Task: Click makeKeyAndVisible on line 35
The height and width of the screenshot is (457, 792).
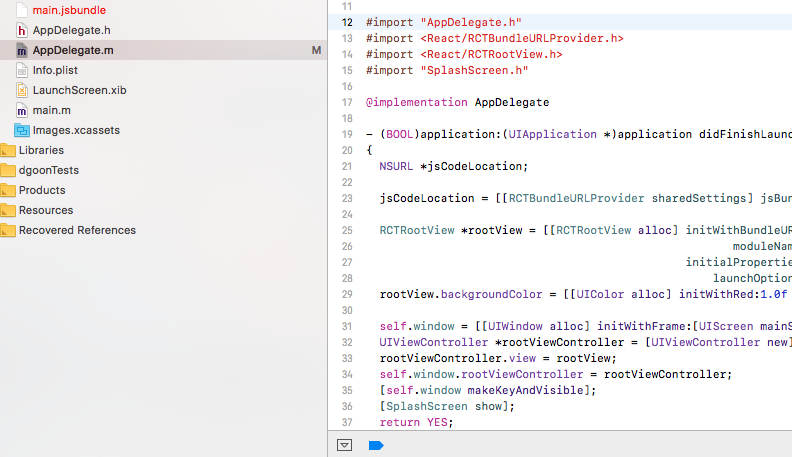Action: click(x=525, y=390)
